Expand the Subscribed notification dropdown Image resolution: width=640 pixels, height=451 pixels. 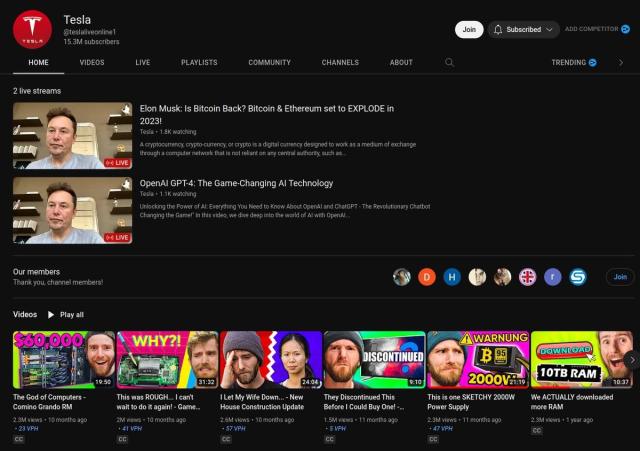pyautogui.click(x=523, y=30)
